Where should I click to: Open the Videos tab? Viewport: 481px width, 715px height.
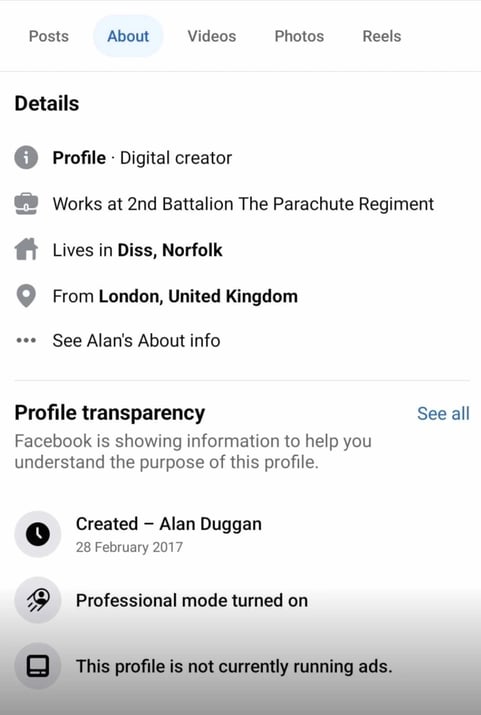pyautogui.click(x=212, y=36)
